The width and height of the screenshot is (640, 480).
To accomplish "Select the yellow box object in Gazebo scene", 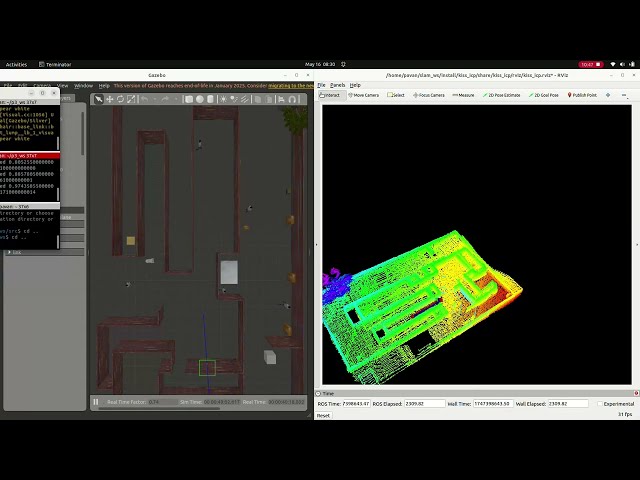I will click(131, 240).
